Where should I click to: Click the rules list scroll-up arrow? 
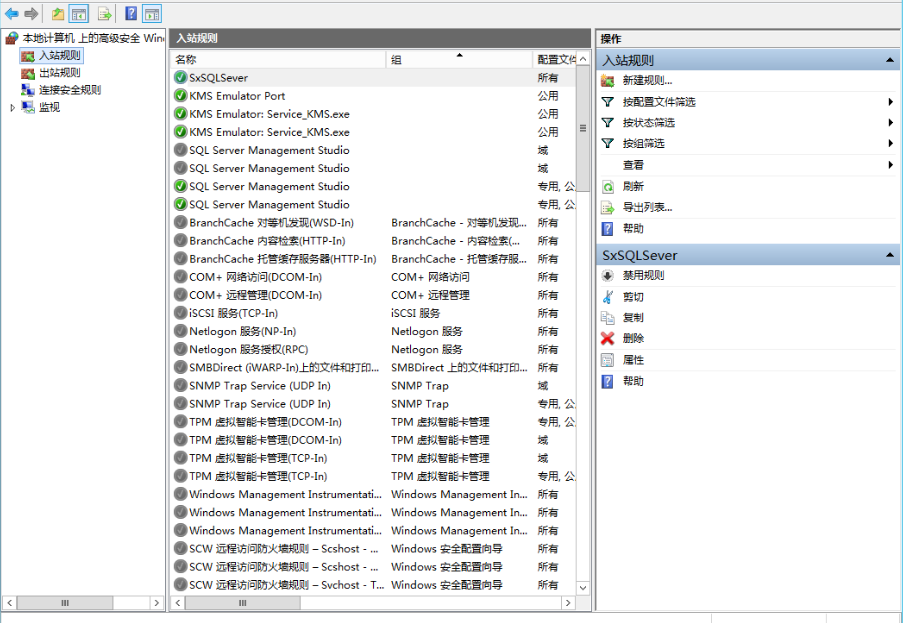(x=583, y=59)
